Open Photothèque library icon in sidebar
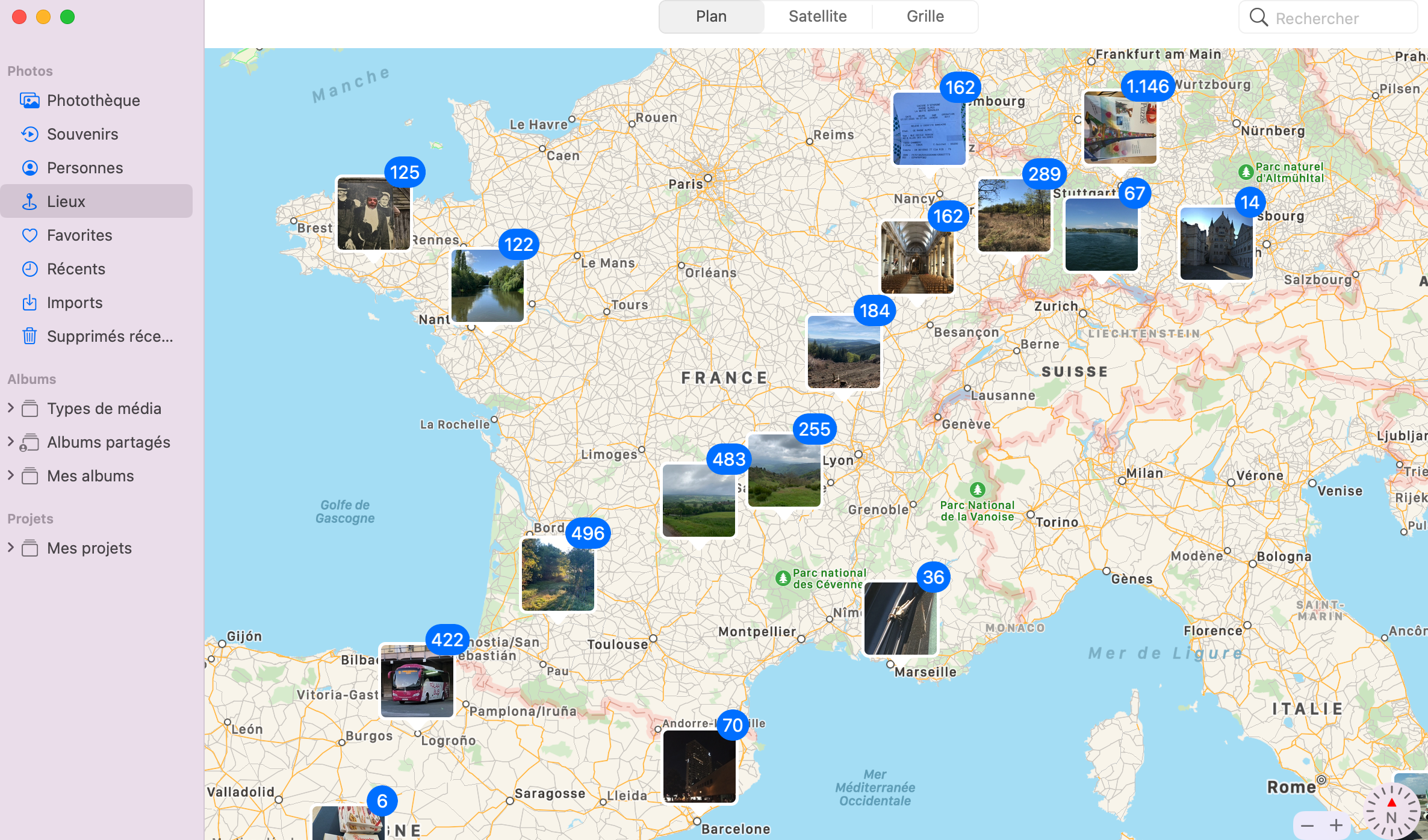The width and height of the screenshot is (1428, 840). (29, 100)
